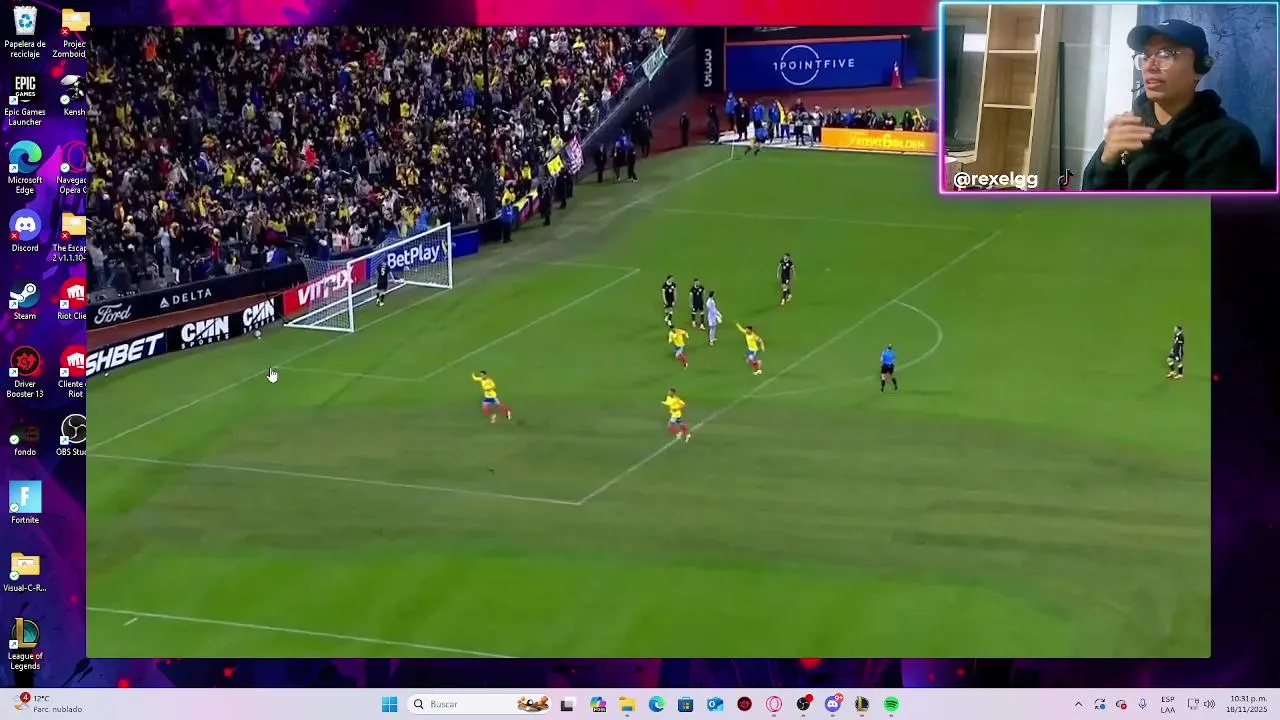Launch Epic Games Launcher from desktop
Viewport: 1280px width, 720px height.
pos(24,100)
